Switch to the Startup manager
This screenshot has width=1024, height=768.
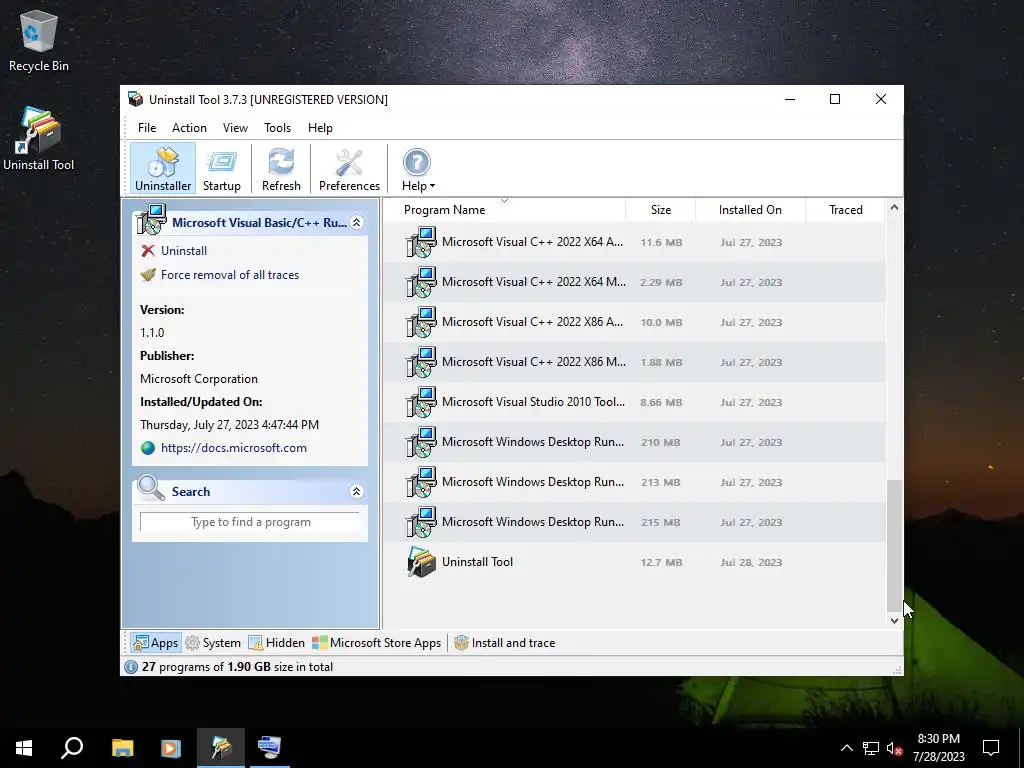[221, 168]
